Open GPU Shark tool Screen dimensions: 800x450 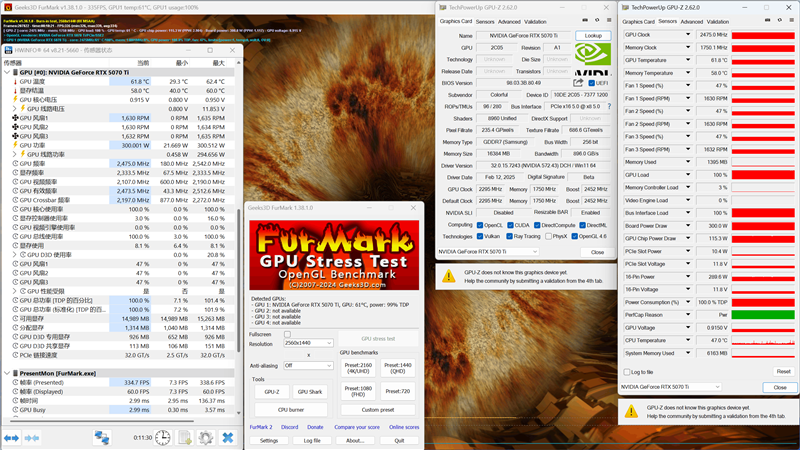[x=310, y=392]
